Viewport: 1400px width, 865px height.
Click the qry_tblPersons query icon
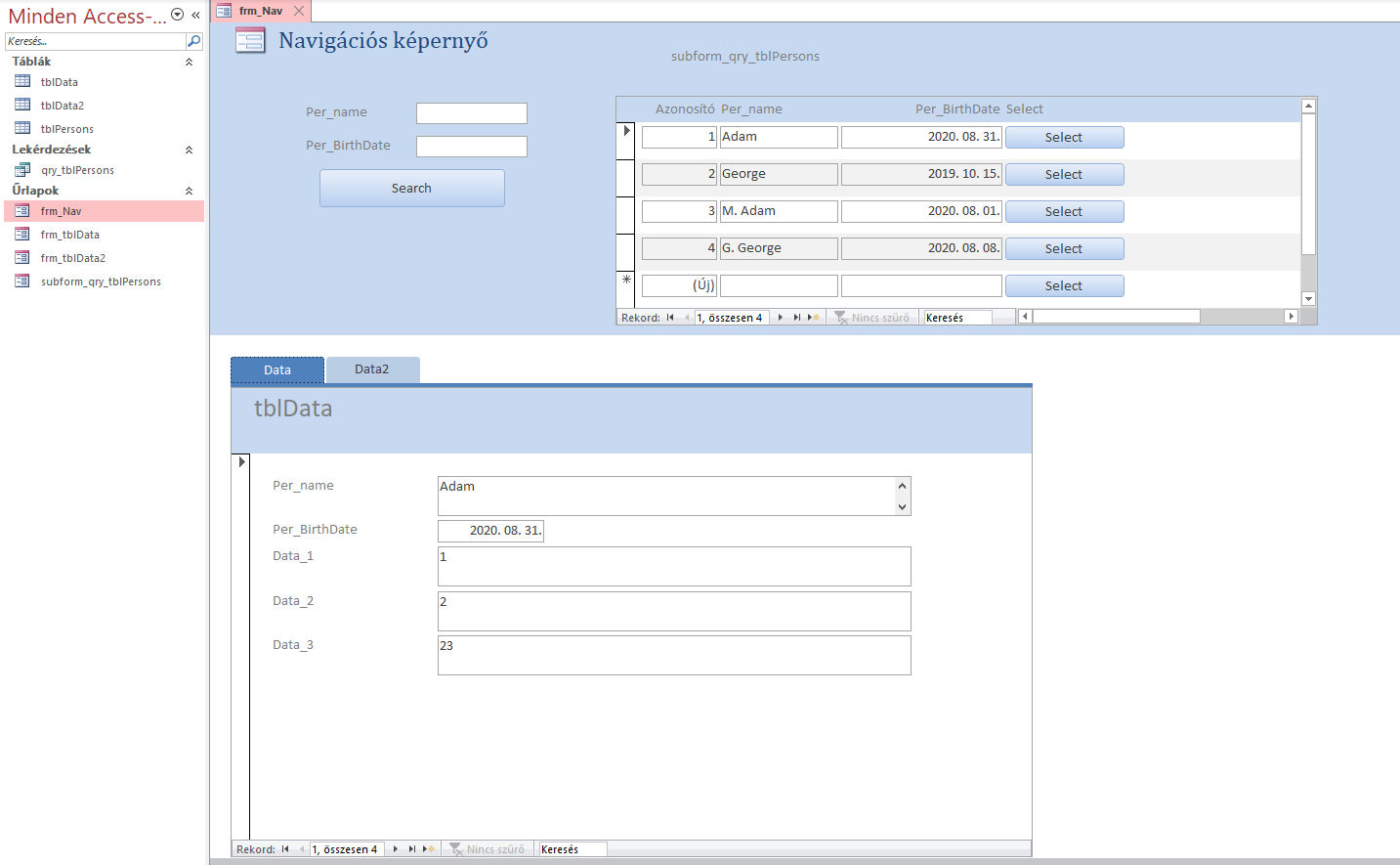click(22, 169)
